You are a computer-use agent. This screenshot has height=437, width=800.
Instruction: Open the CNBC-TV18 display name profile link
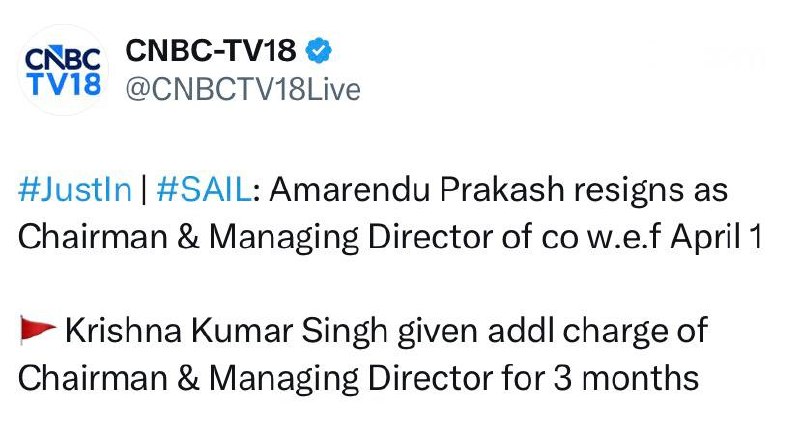coord(211,51)
